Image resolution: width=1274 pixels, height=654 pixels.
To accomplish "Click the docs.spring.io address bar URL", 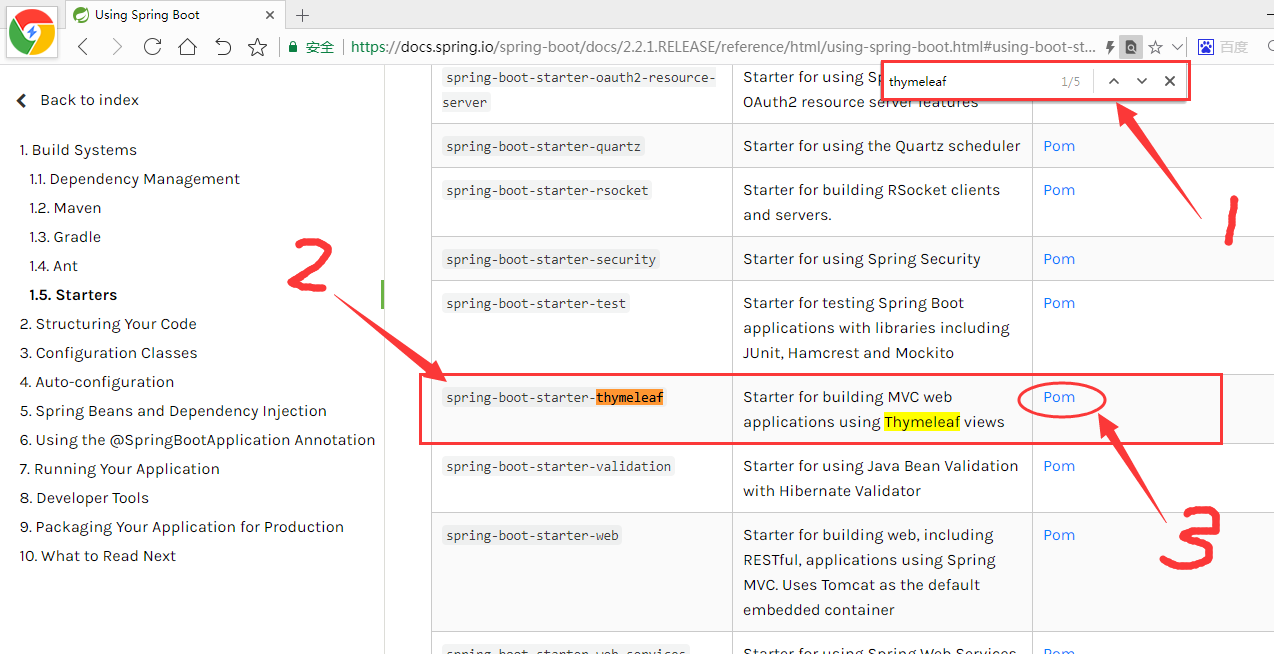I will coord(722,47).
